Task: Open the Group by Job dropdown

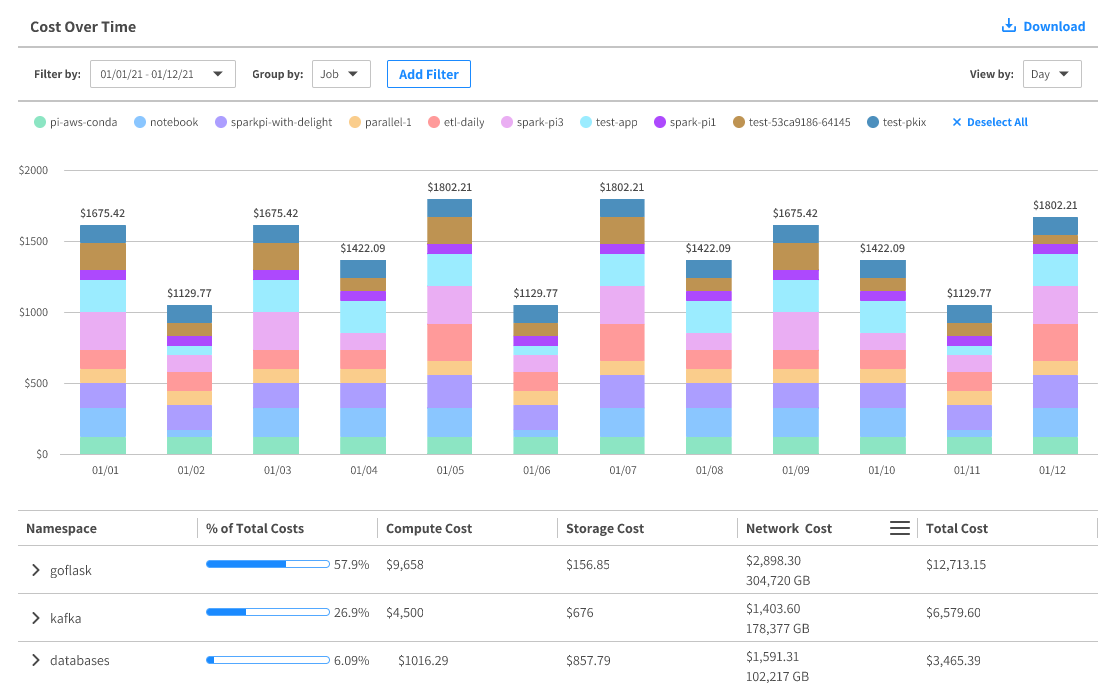Action: click(x=341, y=73)
